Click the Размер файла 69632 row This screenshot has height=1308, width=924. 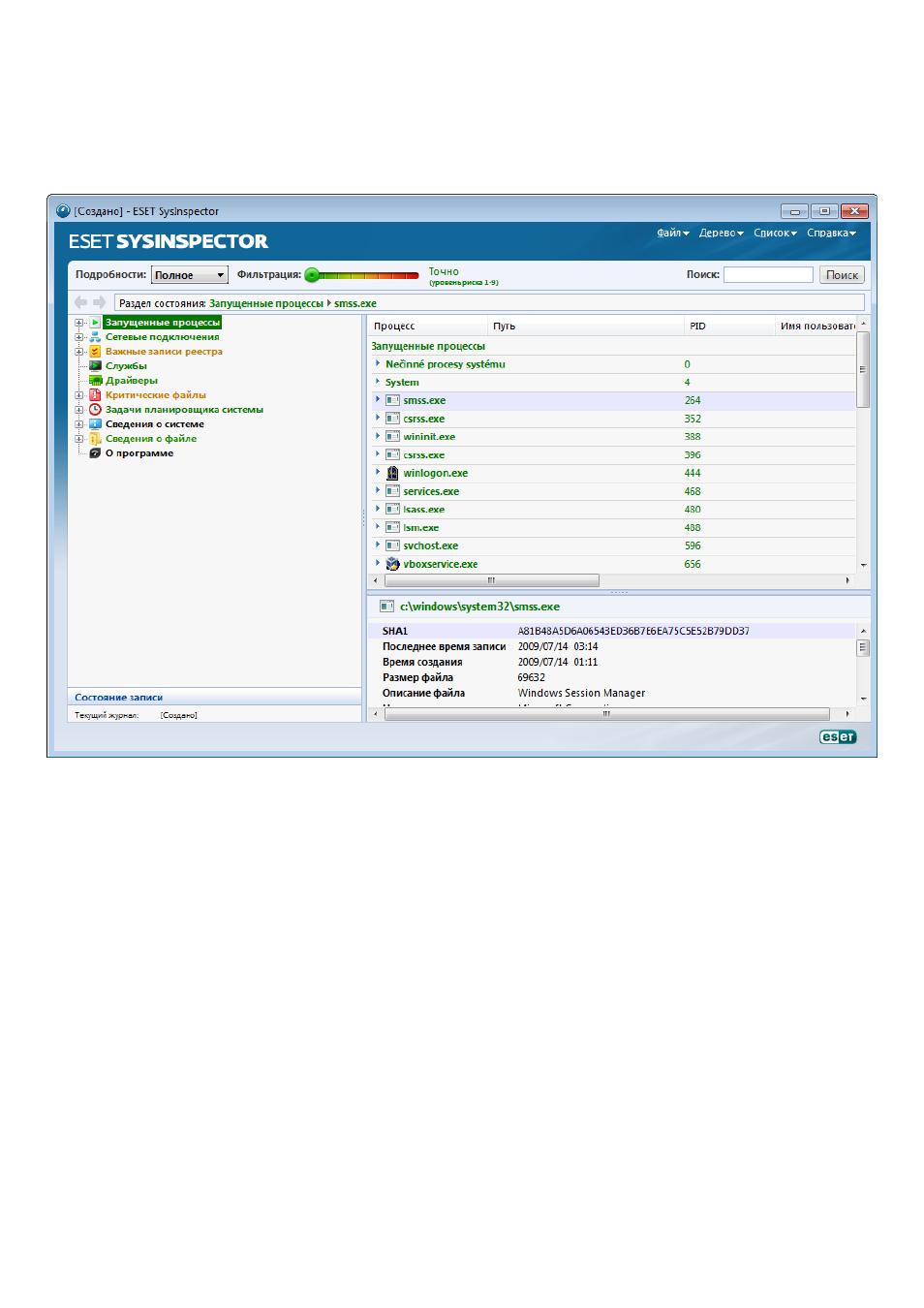(x=614, y=677)
